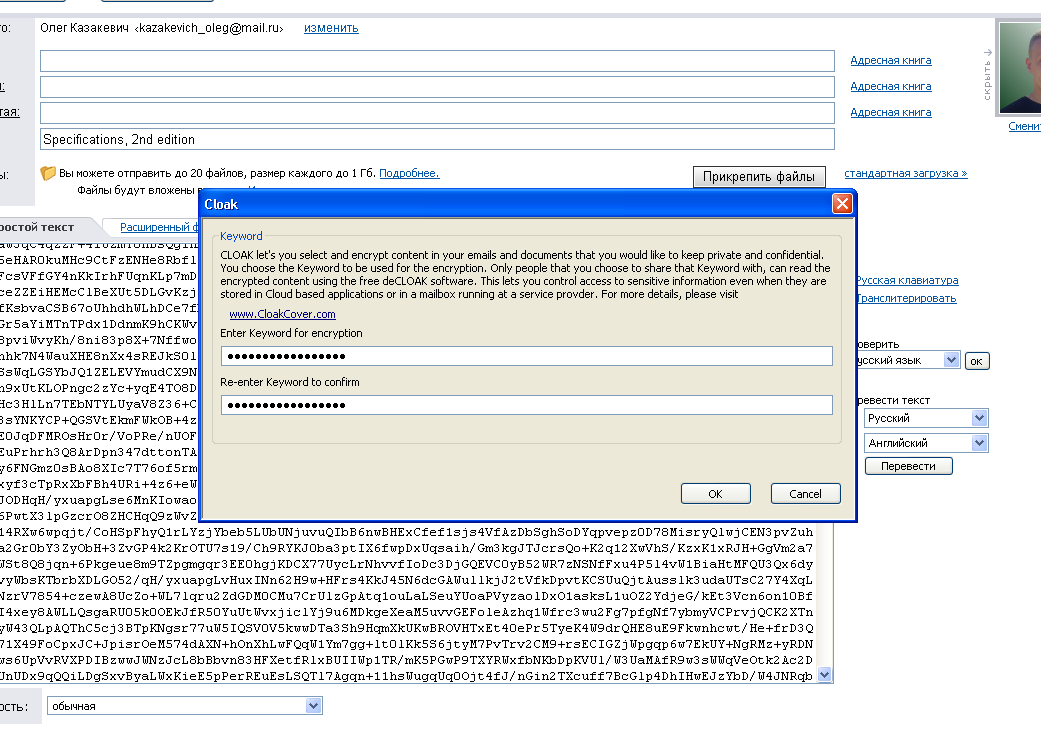The height and width of the screenshot is (736, 1041).
Task: Click the third recipient (hidden copy) field
Action: pyautogui.click(x=437, y=113)
